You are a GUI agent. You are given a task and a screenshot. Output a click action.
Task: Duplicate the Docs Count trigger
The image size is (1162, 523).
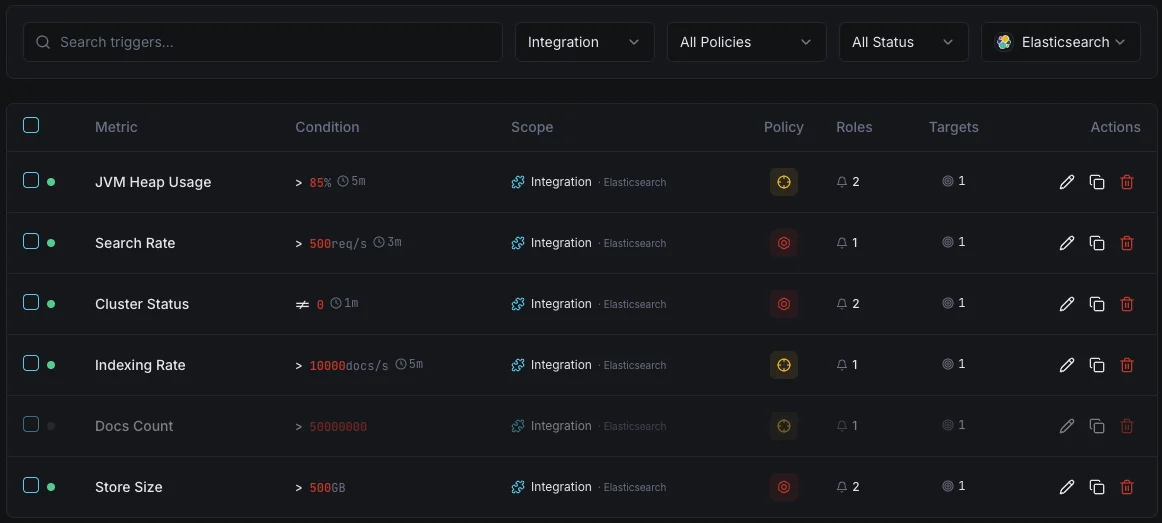pyautogui.click(x=1097, y=426)
